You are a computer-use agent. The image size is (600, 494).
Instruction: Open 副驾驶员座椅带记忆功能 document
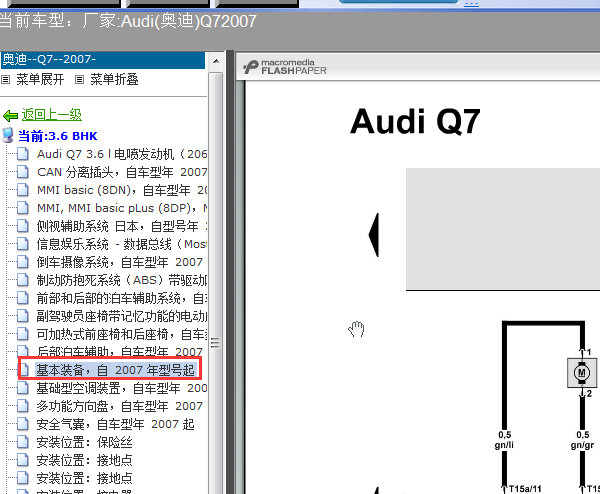click(122, 316)
